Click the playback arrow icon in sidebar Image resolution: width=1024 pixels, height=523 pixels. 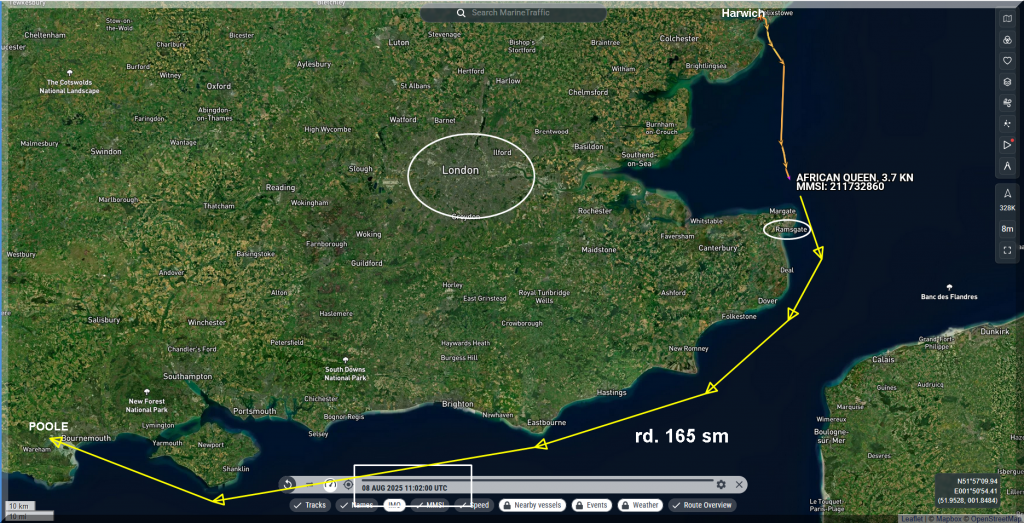1007,145
